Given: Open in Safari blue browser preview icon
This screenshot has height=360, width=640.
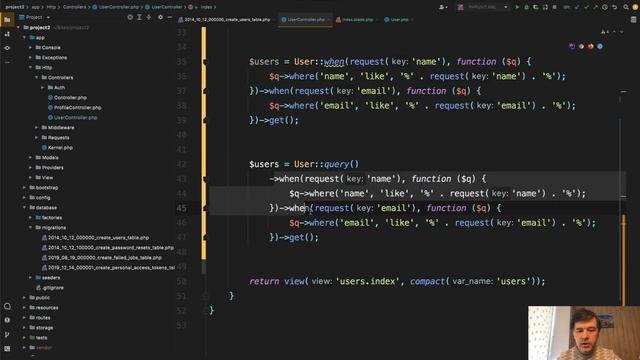Looking at the screenshot, I should click(x=600, y=47).
